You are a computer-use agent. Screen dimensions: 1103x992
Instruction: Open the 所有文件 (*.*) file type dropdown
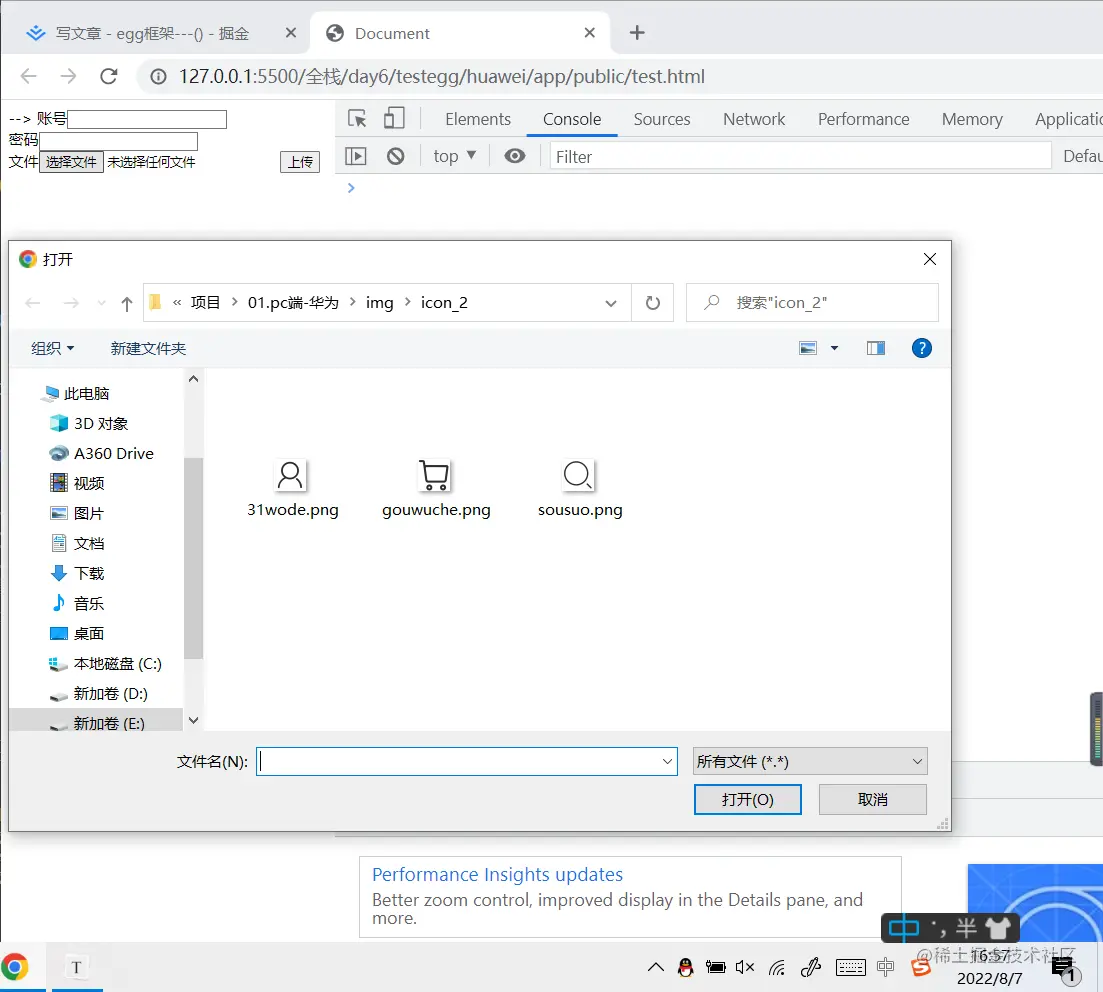pyautogui.click(x=810, y=761)
